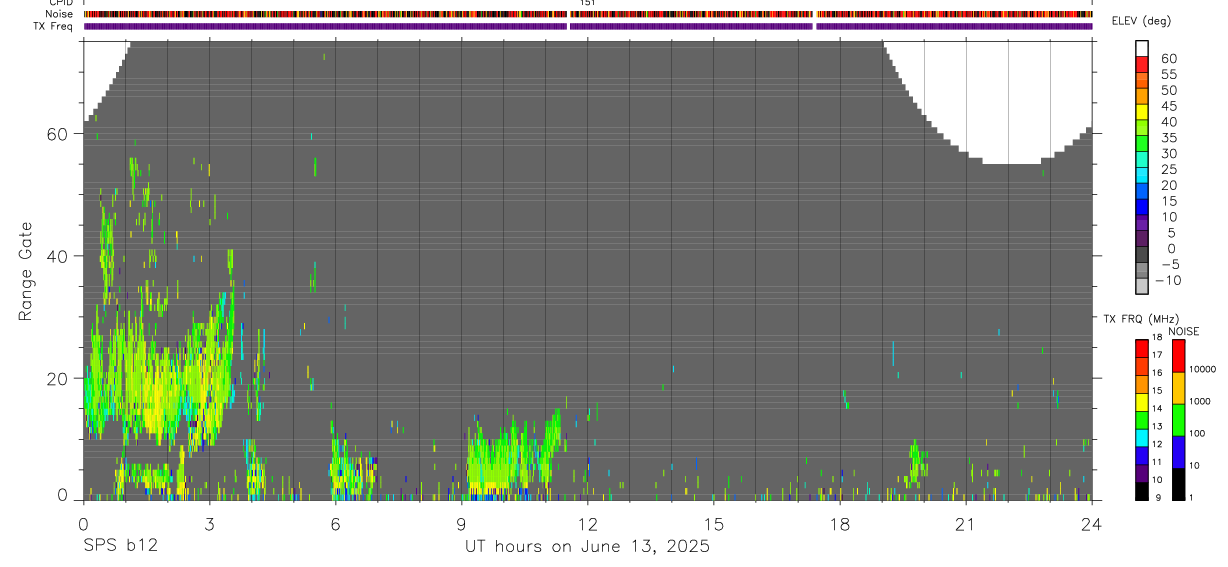Pick the white top segment of the ELEV colorbar
This screenshot has width=1228, height=567.
pyautogui.click(x=1142, y=49)
